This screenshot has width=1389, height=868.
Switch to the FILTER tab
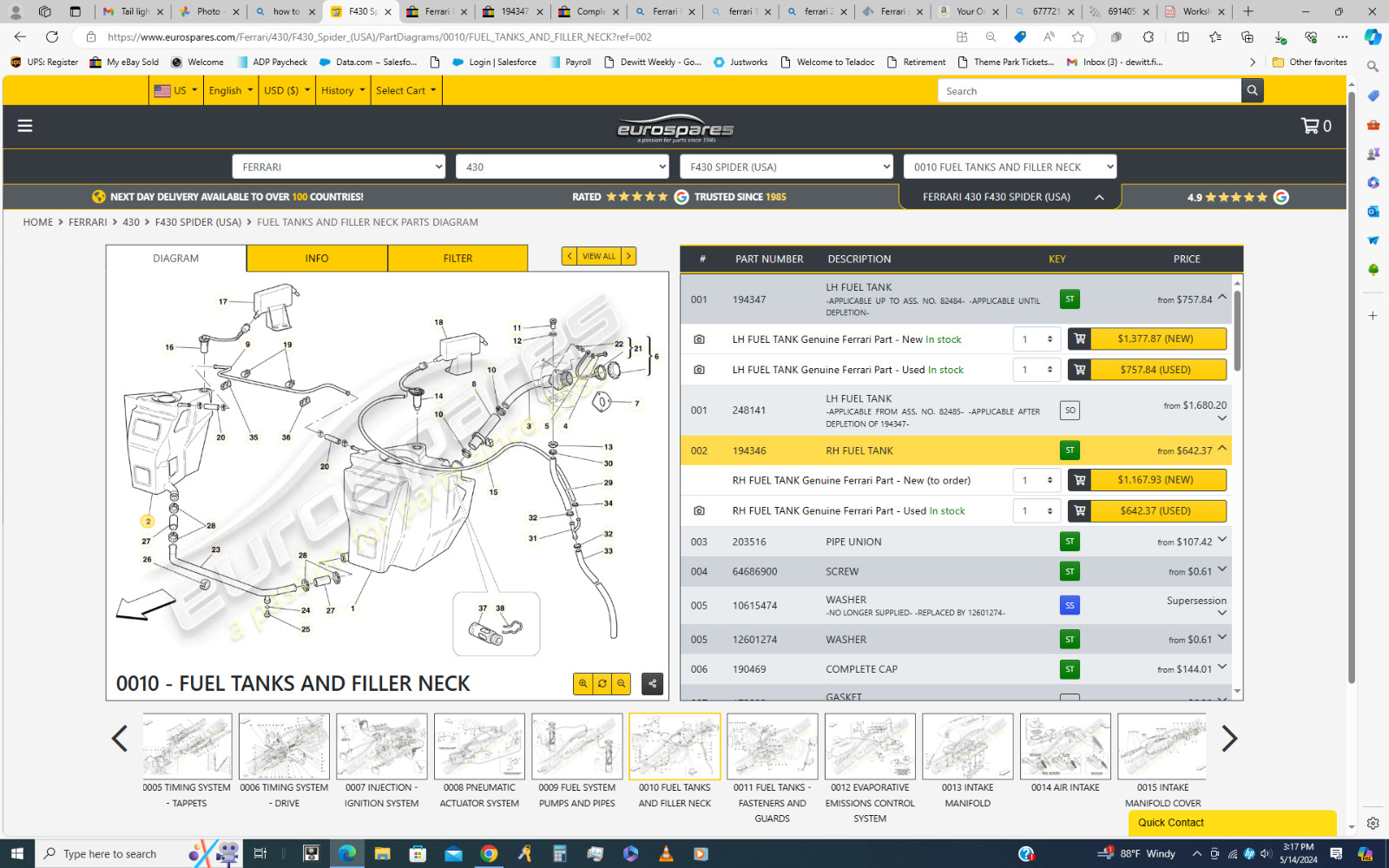[x=458, y=259]
